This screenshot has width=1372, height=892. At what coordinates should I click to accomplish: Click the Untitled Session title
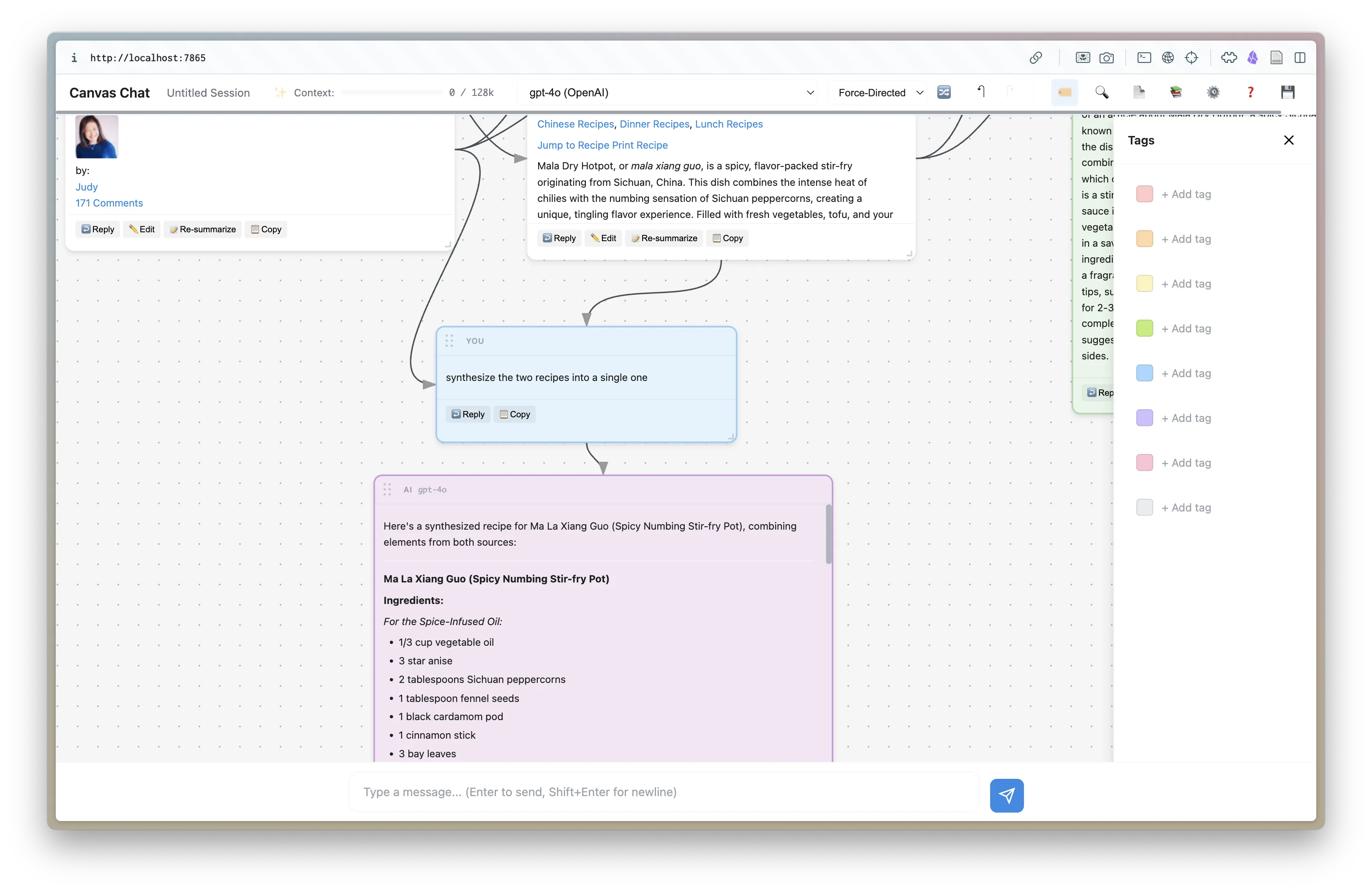pyautogui.click(x=209, y=92)
